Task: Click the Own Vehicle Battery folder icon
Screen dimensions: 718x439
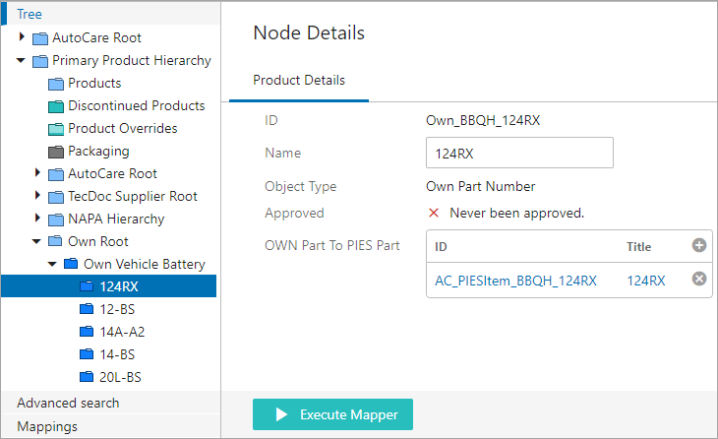Action: click(71, 263)
